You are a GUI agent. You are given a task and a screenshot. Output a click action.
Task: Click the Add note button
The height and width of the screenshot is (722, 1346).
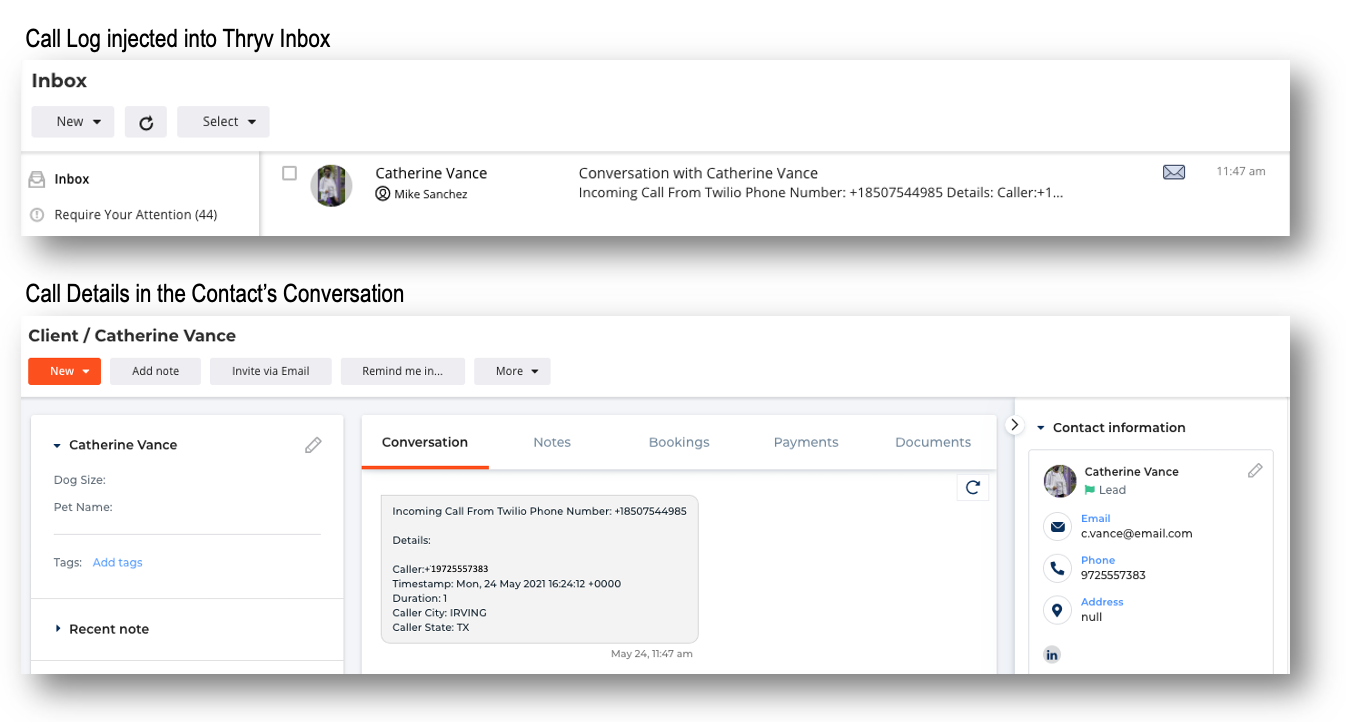click(156, 371)
